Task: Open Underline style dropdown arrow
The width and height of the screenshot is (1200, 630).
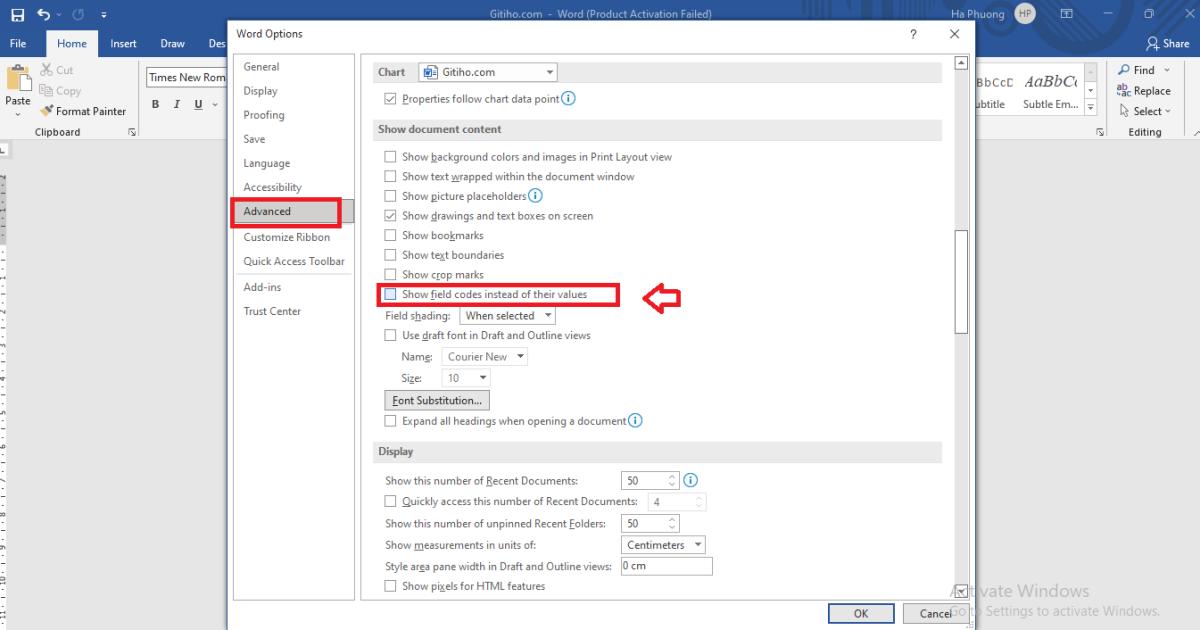Action: click(x=215, y=105)
